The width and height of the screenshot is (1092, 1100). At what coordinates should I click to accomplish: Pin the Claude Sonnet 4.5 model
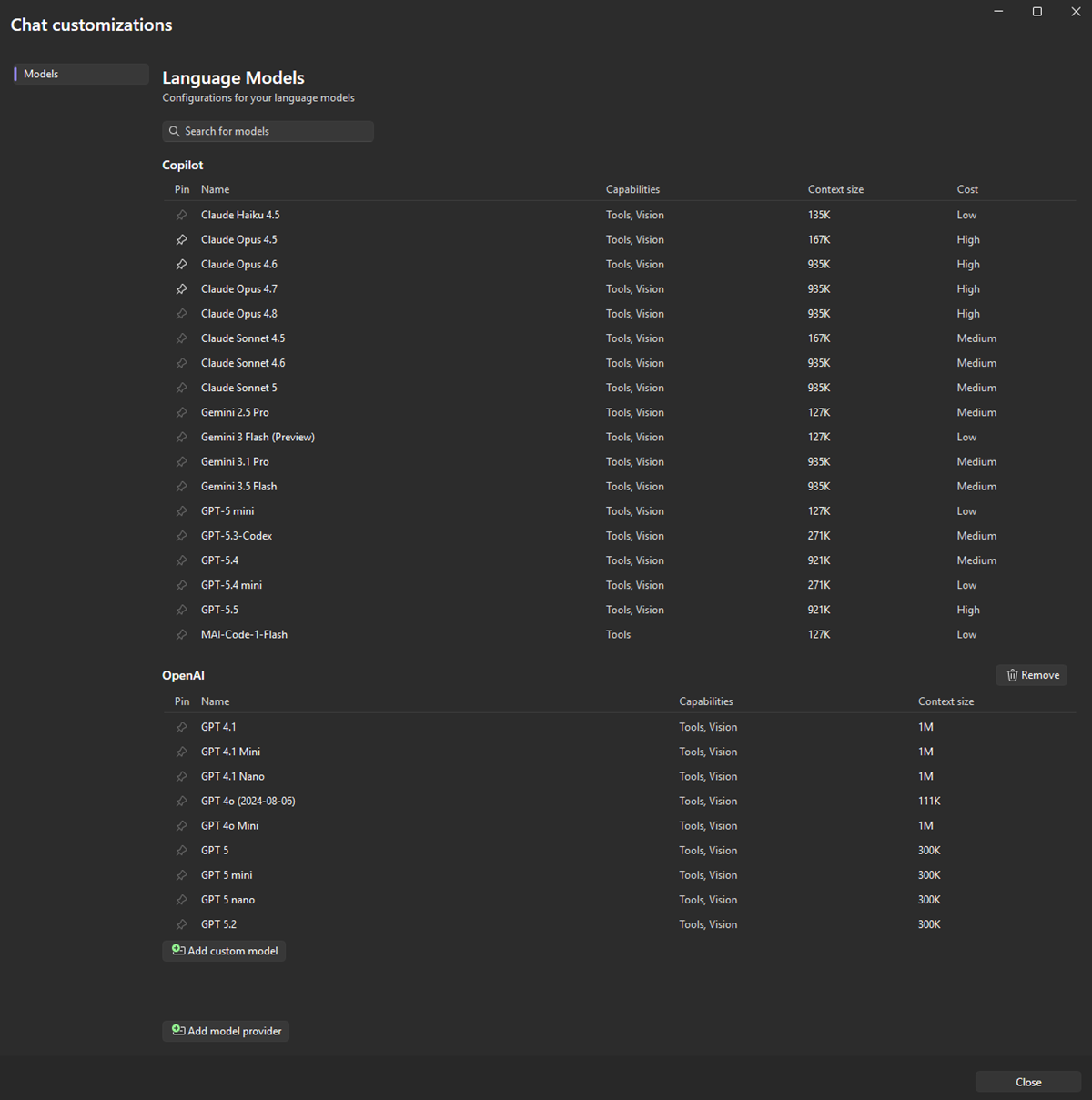tap(181, 338)
